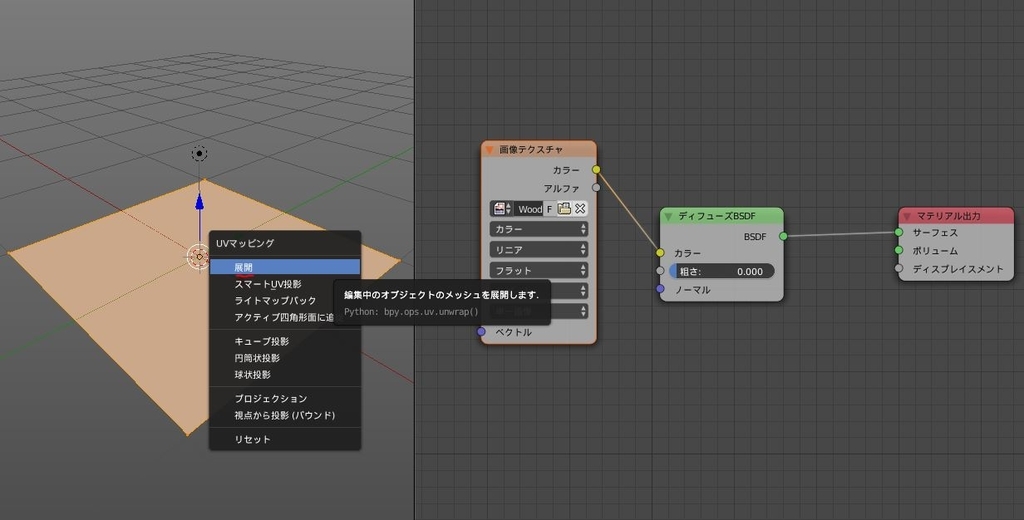Choose スマートUV投影 from the menu
Viewport: 1024px width, 520px height.
point(285,284)
